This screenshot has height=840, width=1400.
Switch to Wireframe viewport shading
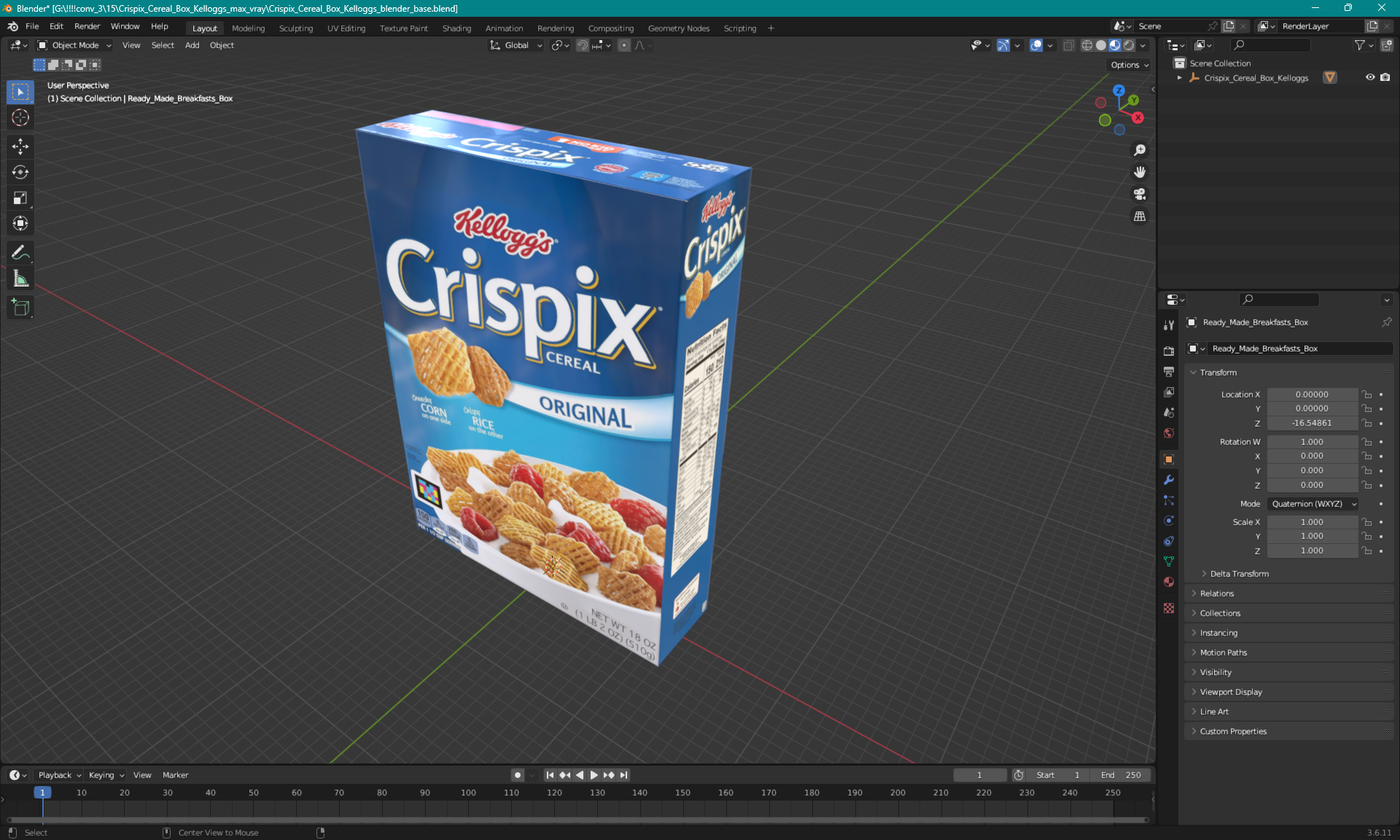pos(1087,45)
